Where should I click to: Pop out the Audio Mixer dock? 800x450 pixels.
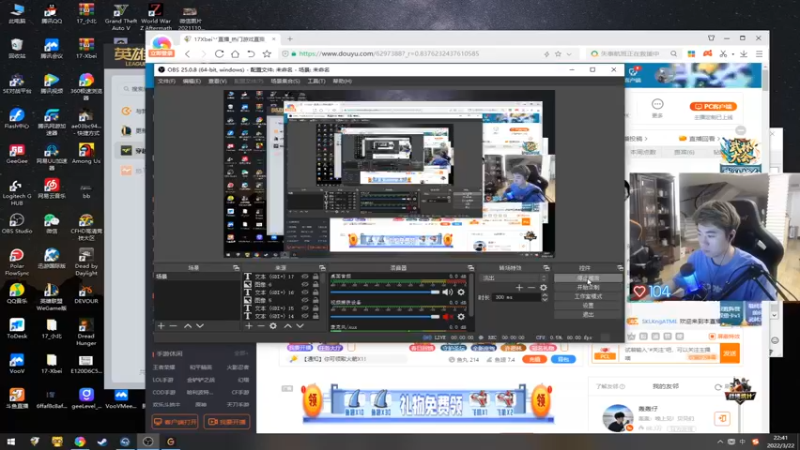click(470, 268)
